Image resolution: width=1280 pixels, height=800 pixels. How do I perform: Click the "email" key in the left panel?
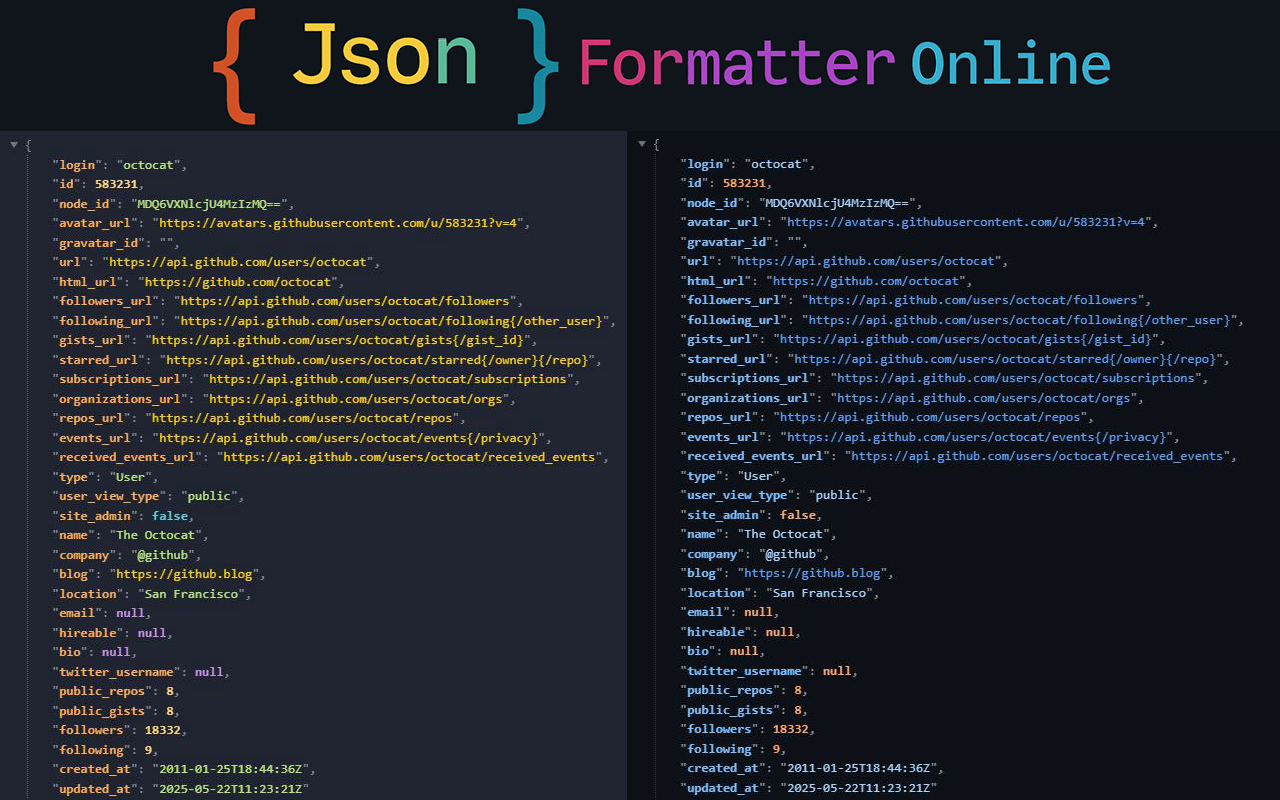77,613
